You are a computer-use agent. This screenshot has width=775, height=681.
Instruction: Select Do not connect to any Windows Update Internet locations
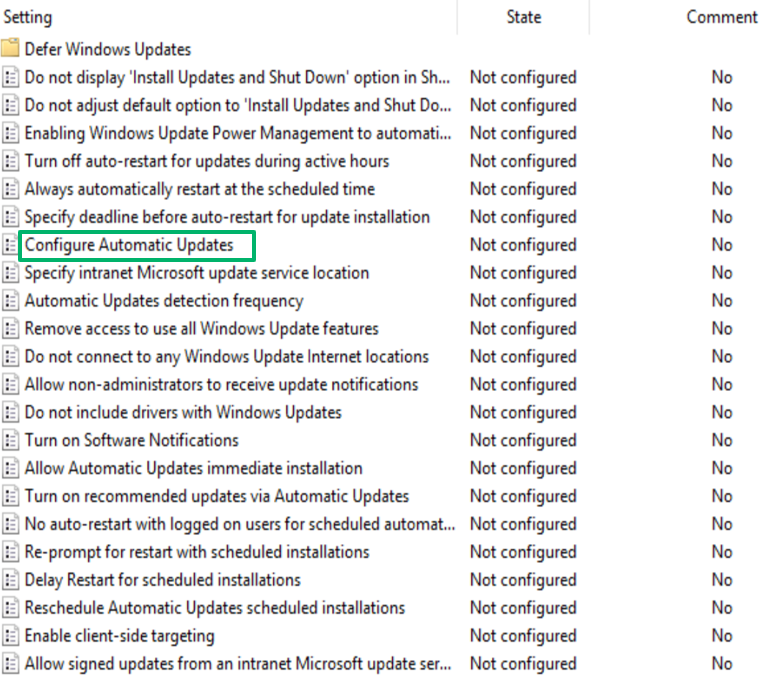click(x=226, y=357)
